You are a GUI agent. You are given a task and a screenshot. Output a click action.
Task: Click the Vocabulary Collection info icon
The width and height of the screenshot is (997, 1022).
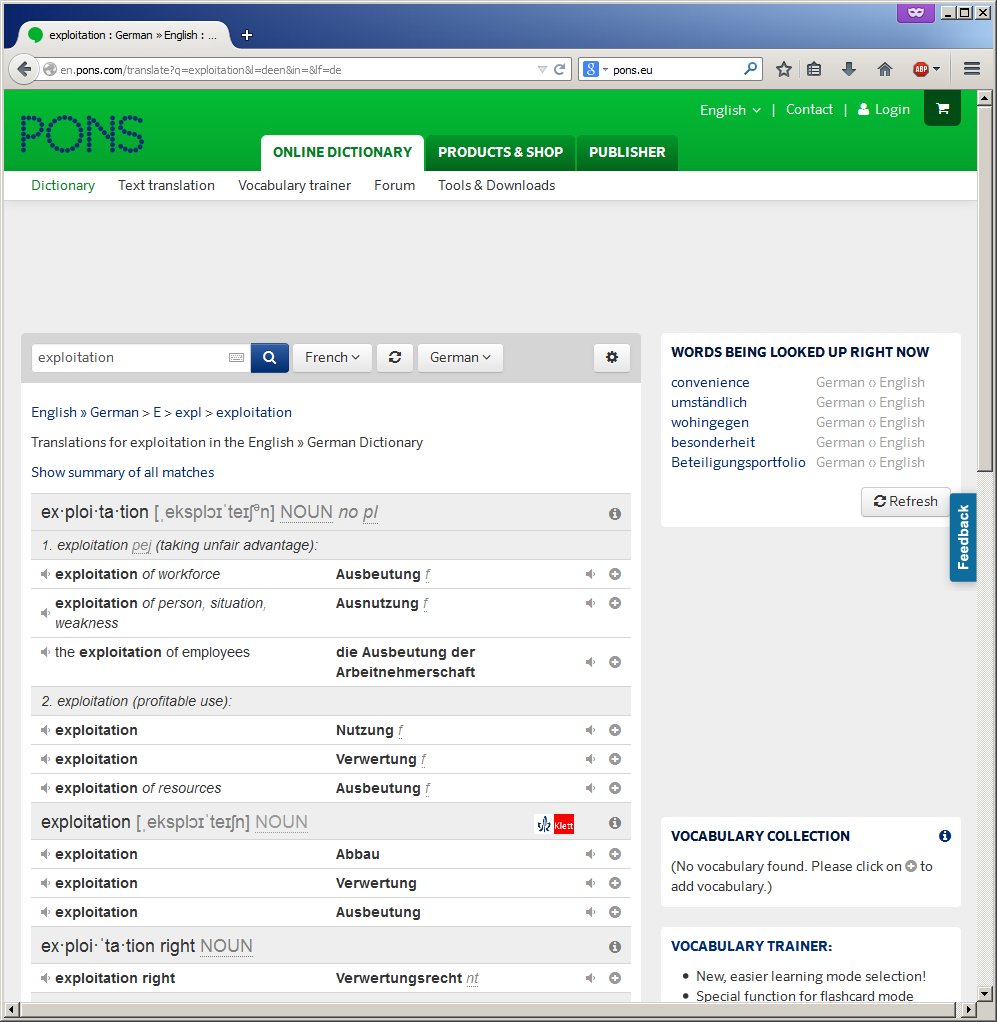coord(945,836)
